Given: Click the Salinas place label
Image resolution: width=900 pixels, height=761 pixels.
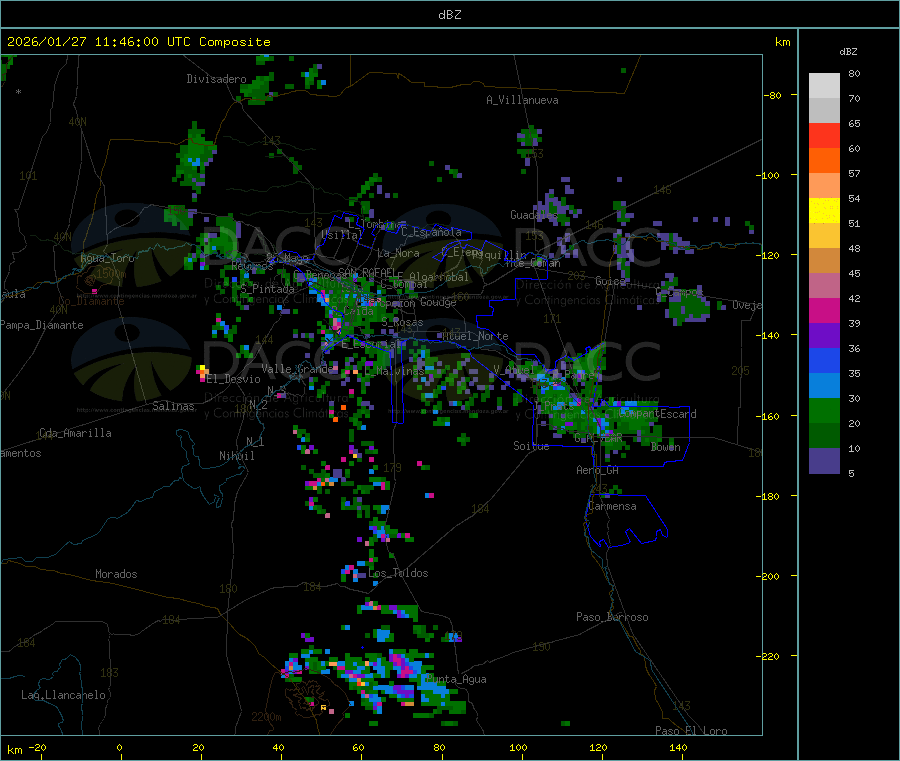Looking at the screenshot, I should [173, 406].
